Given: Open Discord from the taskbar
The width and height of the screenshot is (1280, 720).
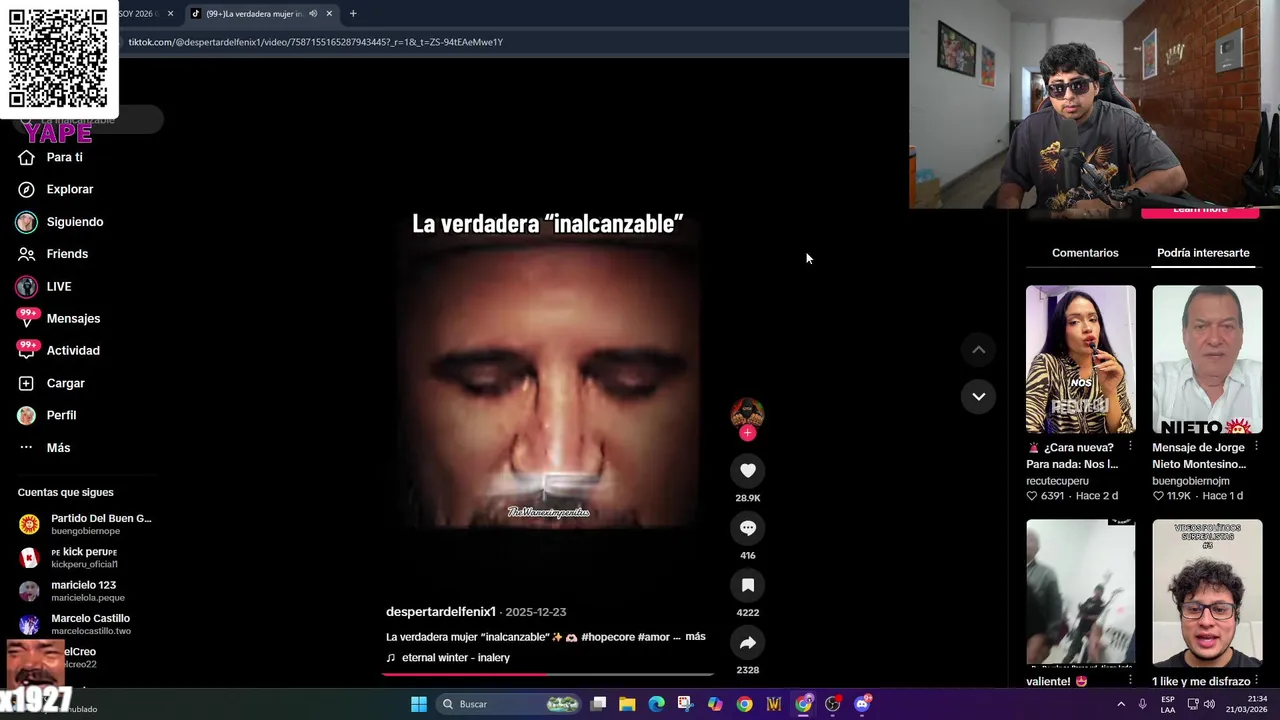Looking at the screenshot, I should 862,704.
